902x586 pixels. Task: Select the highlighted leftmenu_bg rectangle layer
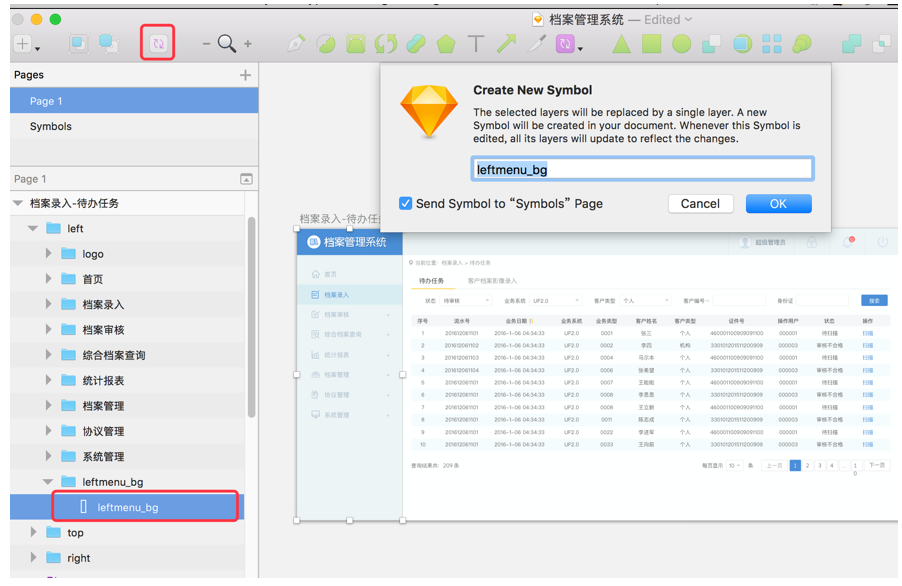point(128,507)
